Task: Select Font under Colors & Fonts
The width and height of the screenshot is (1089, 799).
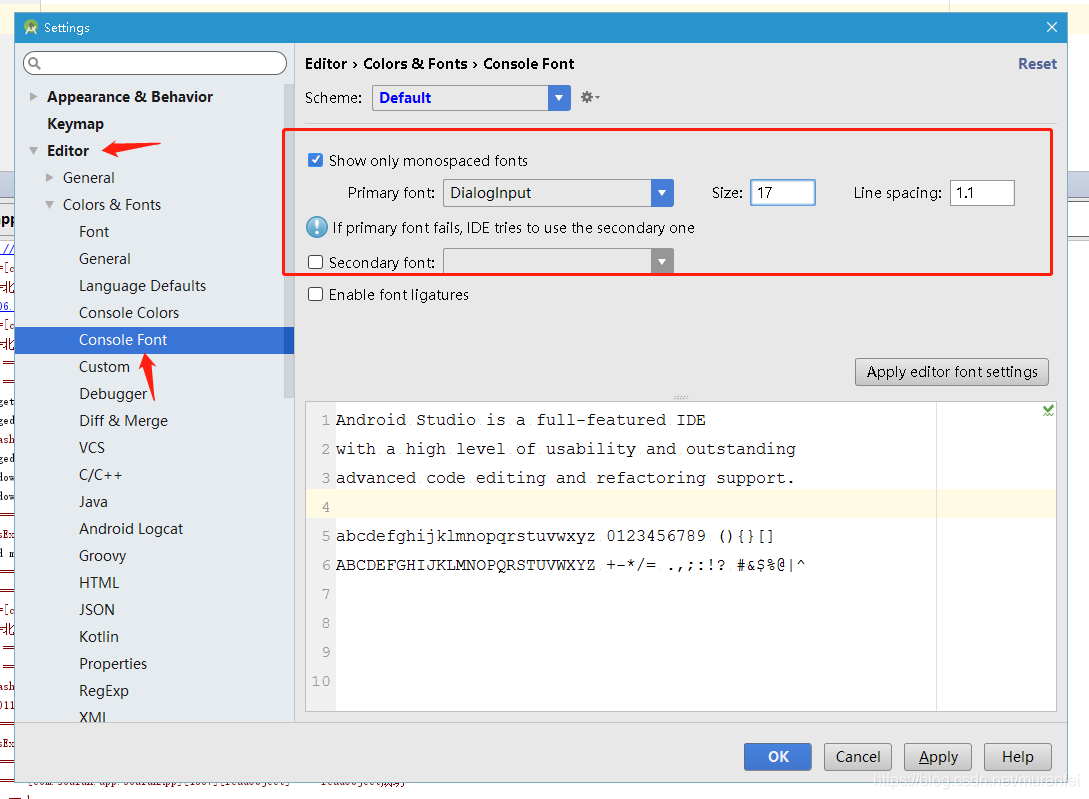Action: point(94,232)
